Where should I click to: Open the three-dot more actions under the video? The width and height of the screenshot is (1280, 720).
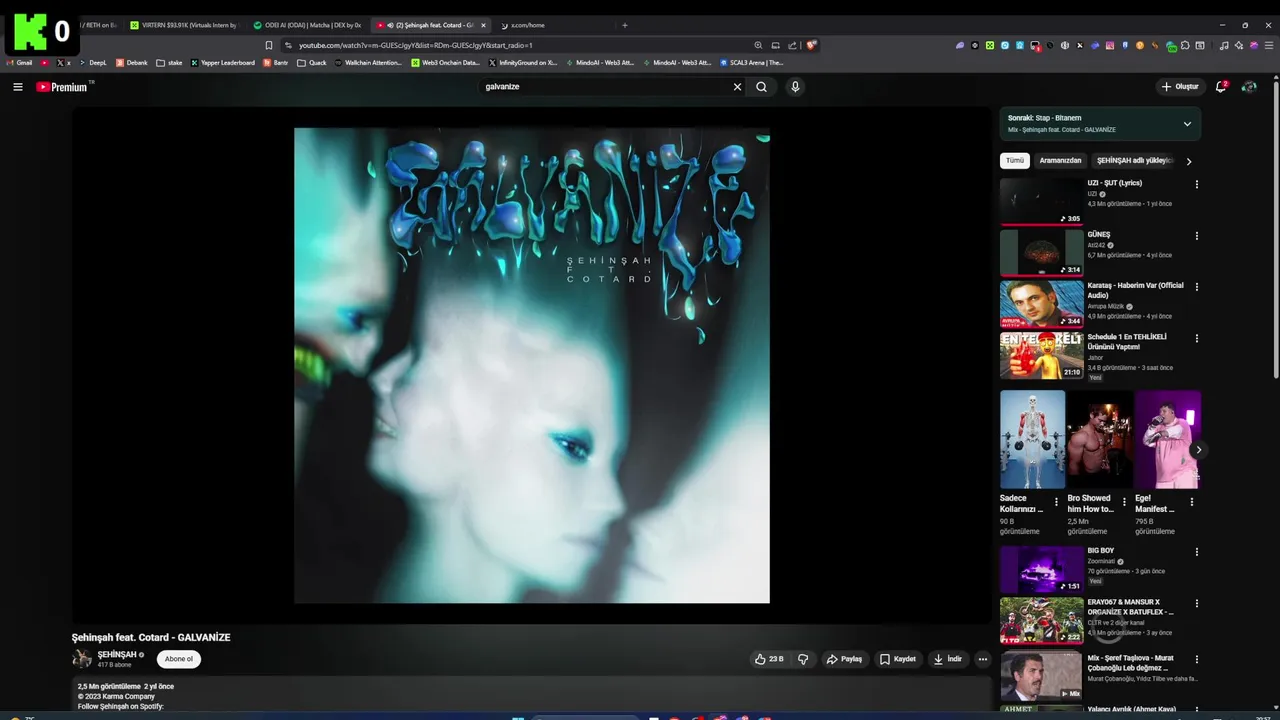983,659
